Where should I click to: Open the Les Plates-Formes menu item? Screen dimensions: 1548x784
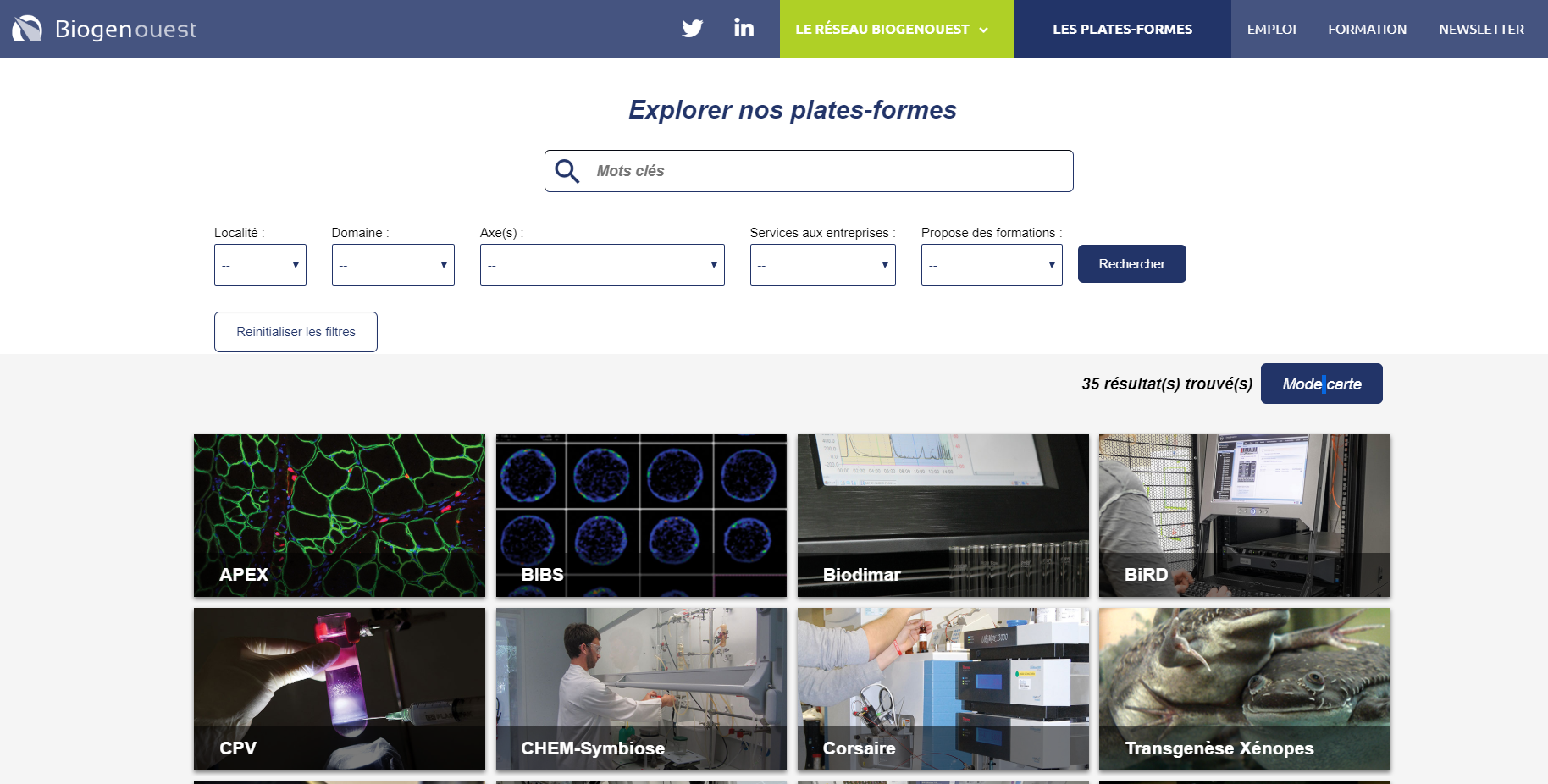click(x=1122, y=29)
